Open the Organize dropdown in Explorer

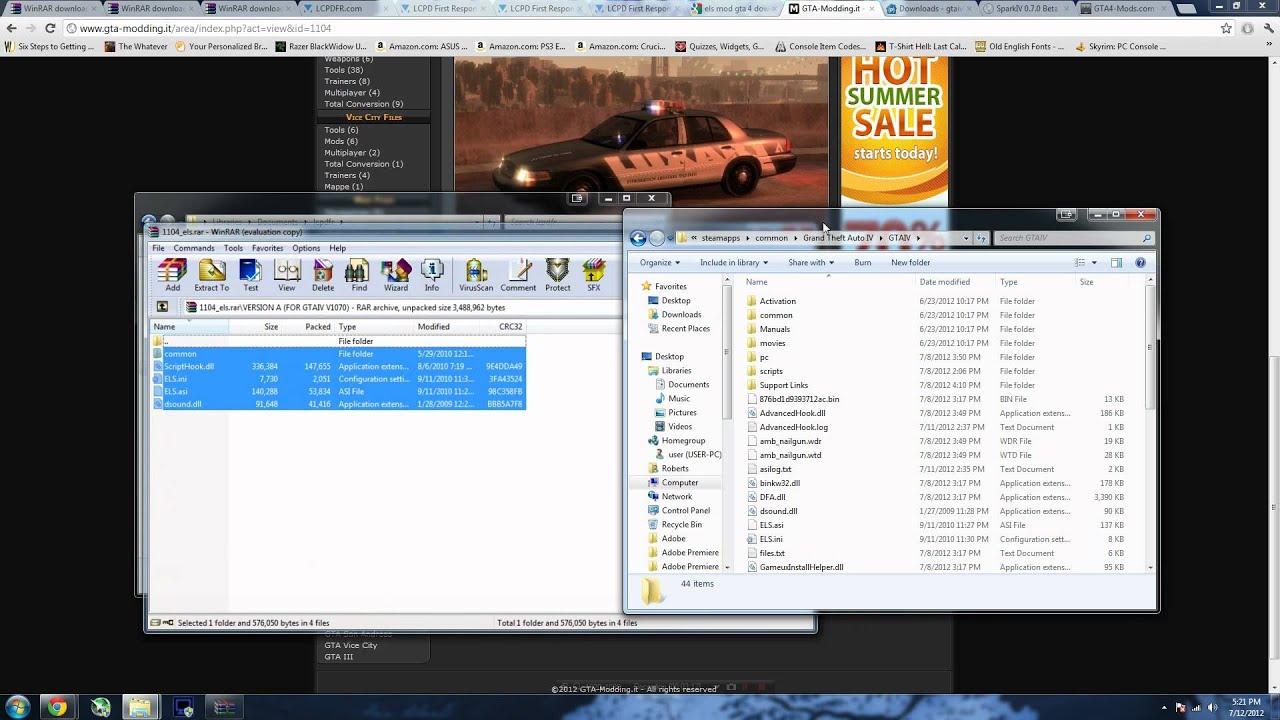(x=659, y=263)
